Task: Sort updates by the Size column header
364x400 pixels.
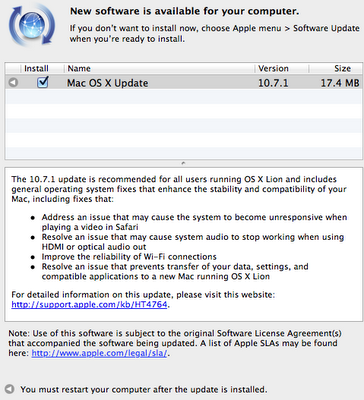Action: pos(335,68)
